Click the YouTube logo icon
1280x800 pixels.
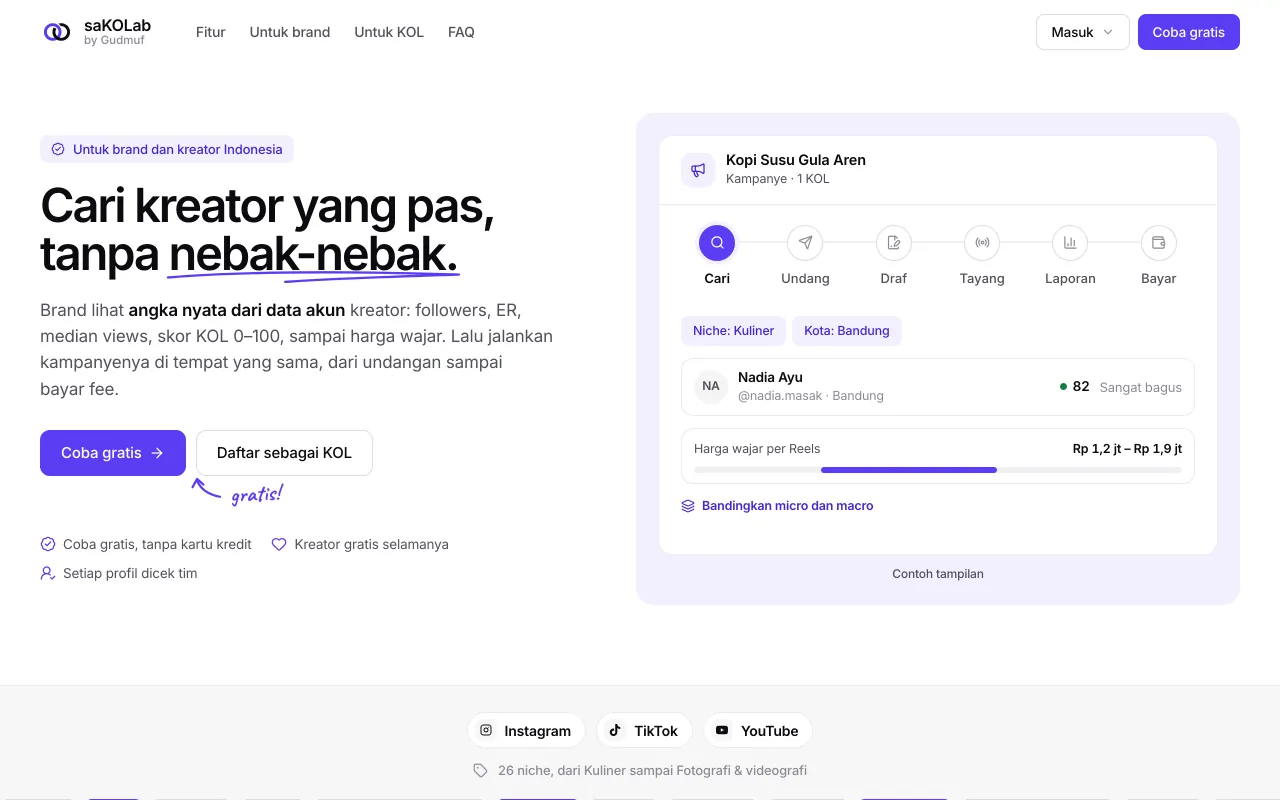(x=722, y=730)
